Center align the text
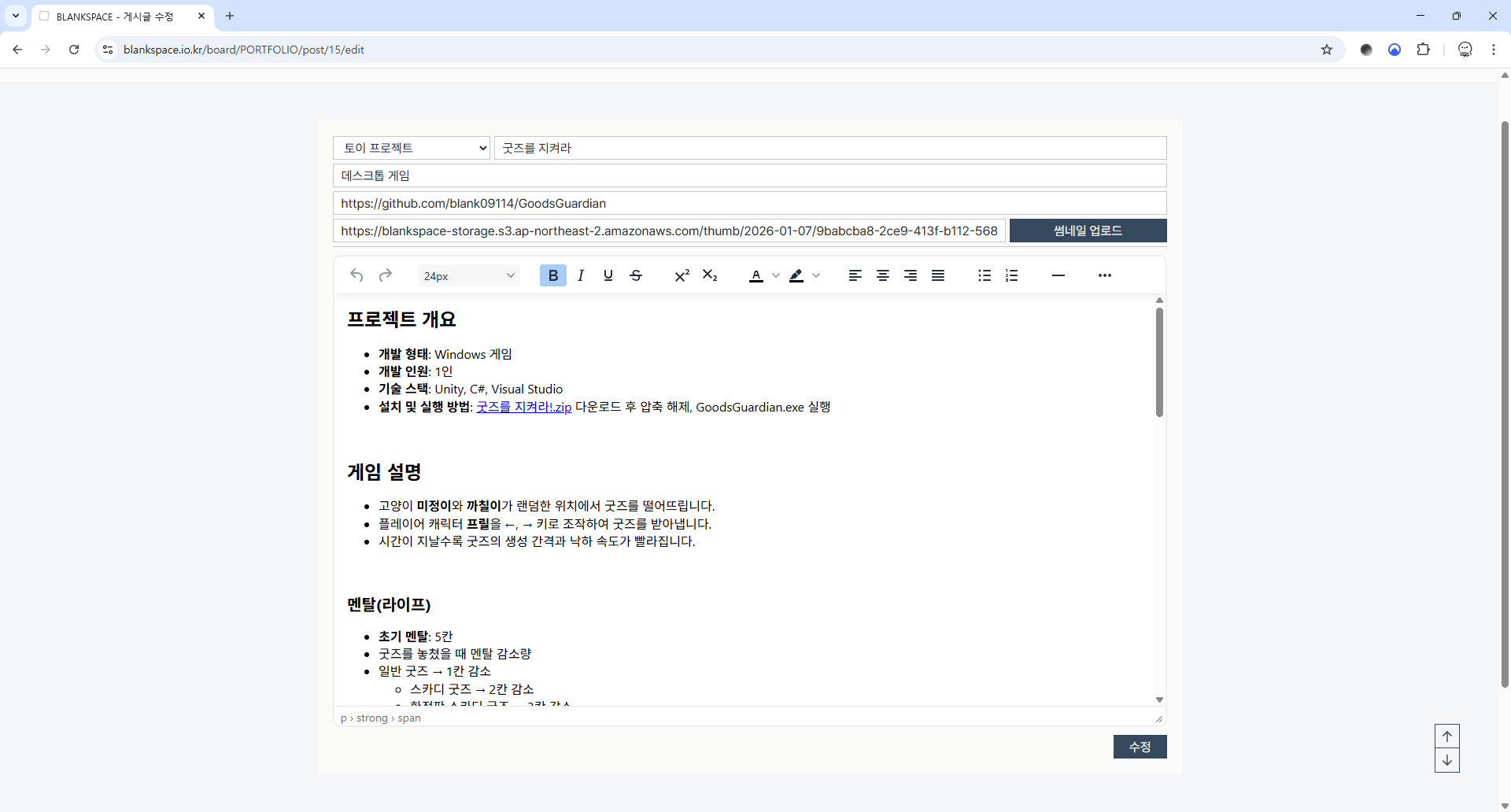The image size is (1511, 812). click(x=882, y=275)
